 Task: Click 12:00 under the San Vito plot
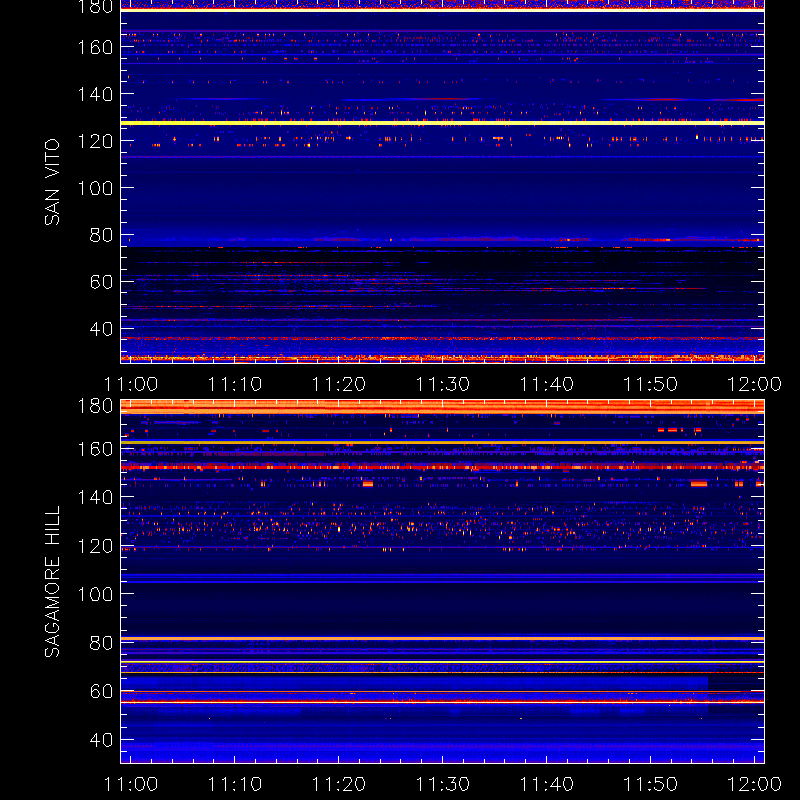pos(754,384)
